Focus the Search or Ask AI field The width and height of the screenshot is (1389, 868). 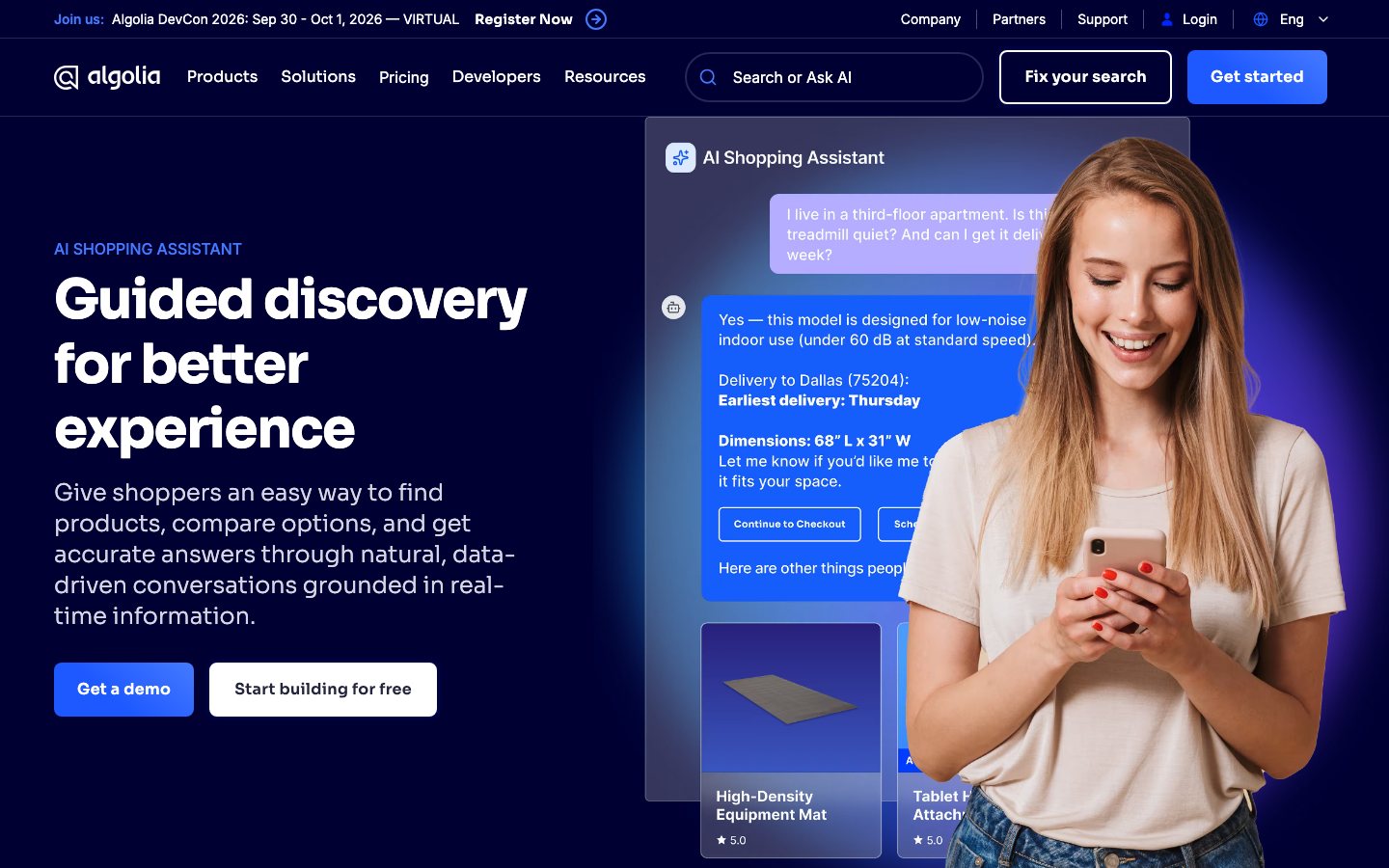[x=834, y=77]
